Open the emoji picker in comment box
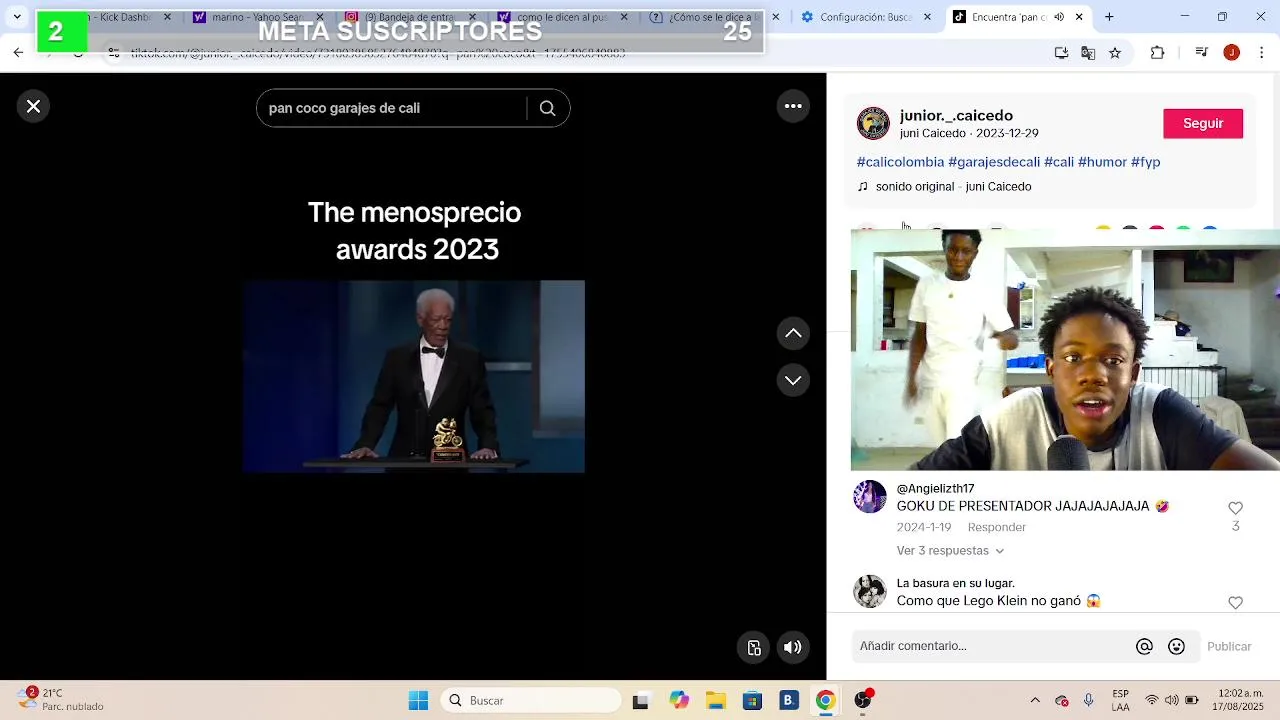 1177,647
